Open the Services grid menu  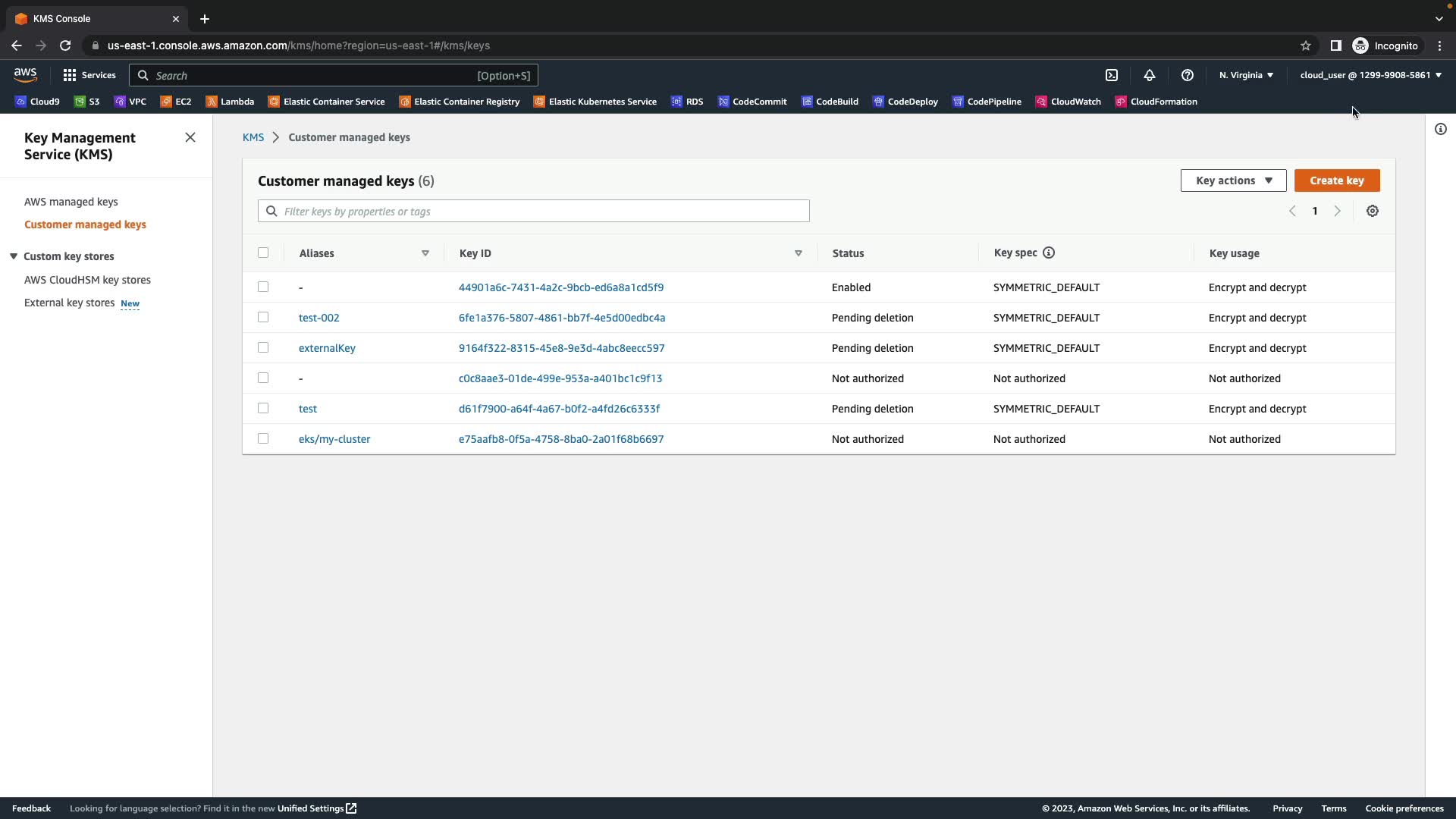tap(89, 75)
